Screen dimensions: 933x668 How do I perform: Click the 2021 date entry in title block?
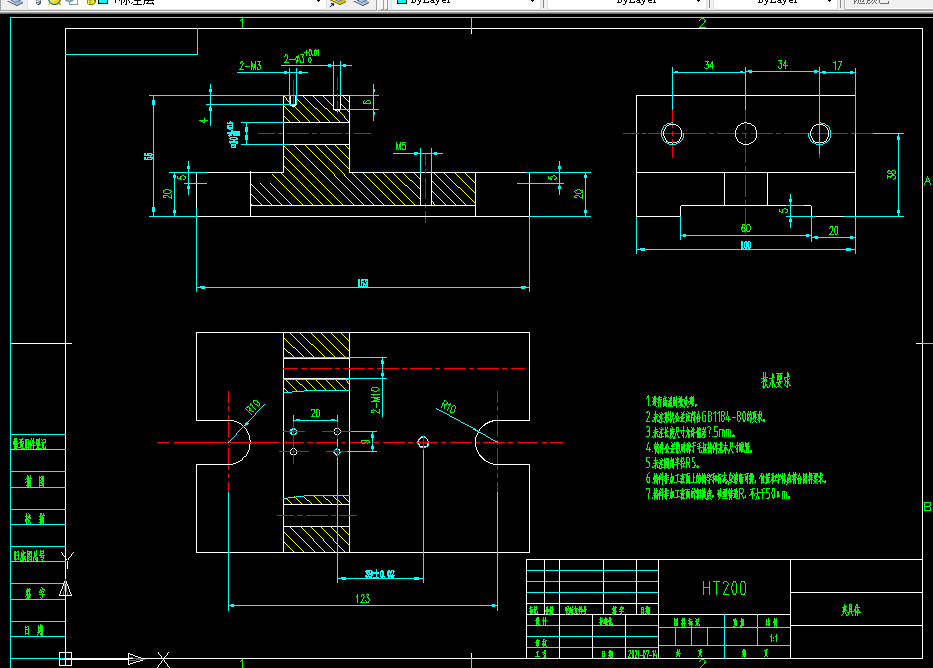pyautogui.click(x=642, y=653)
